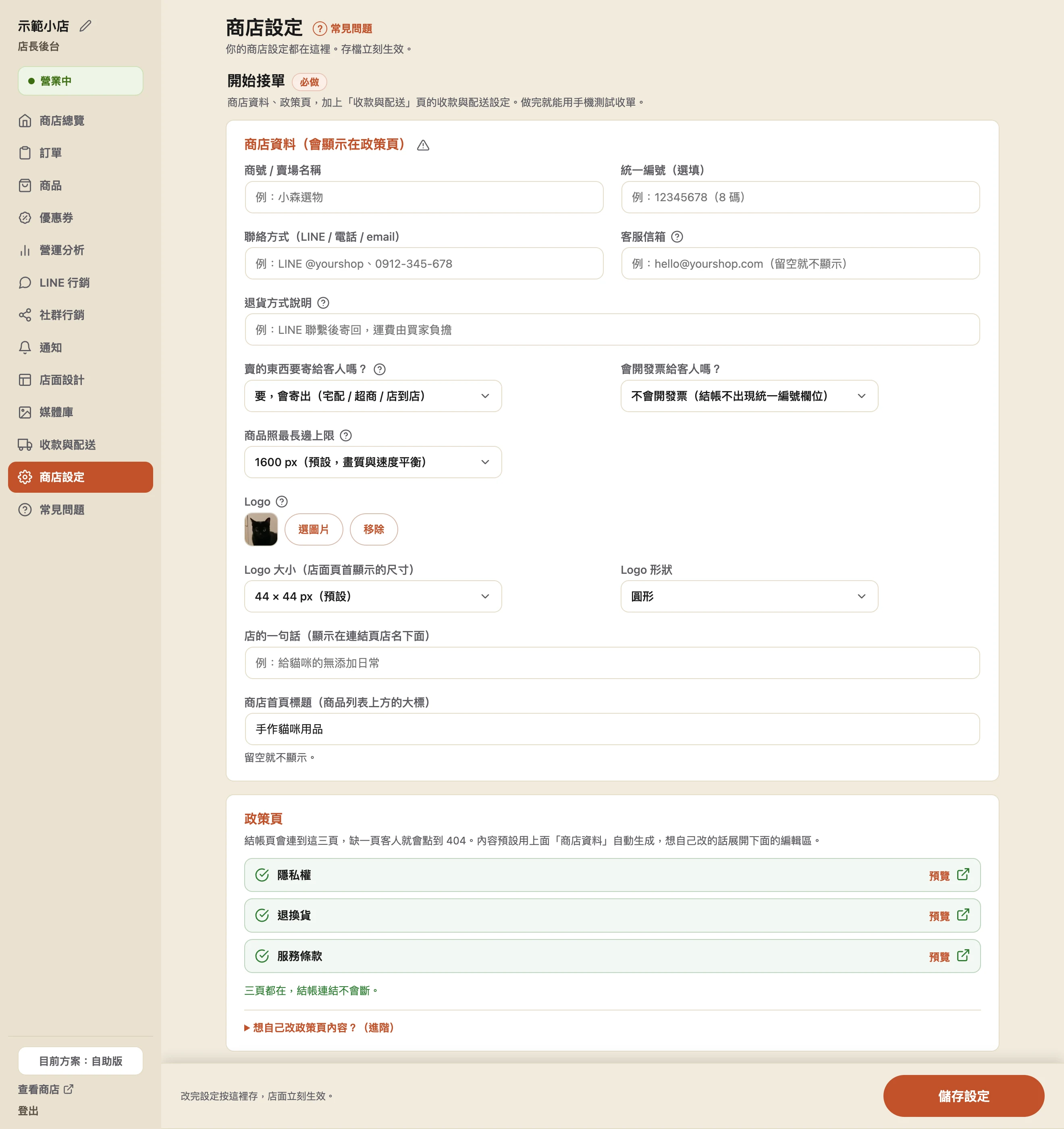Screen dimensions: 1064x1129
Task: Open 優惠券 in the sidebar
Action: coord(81,217)
